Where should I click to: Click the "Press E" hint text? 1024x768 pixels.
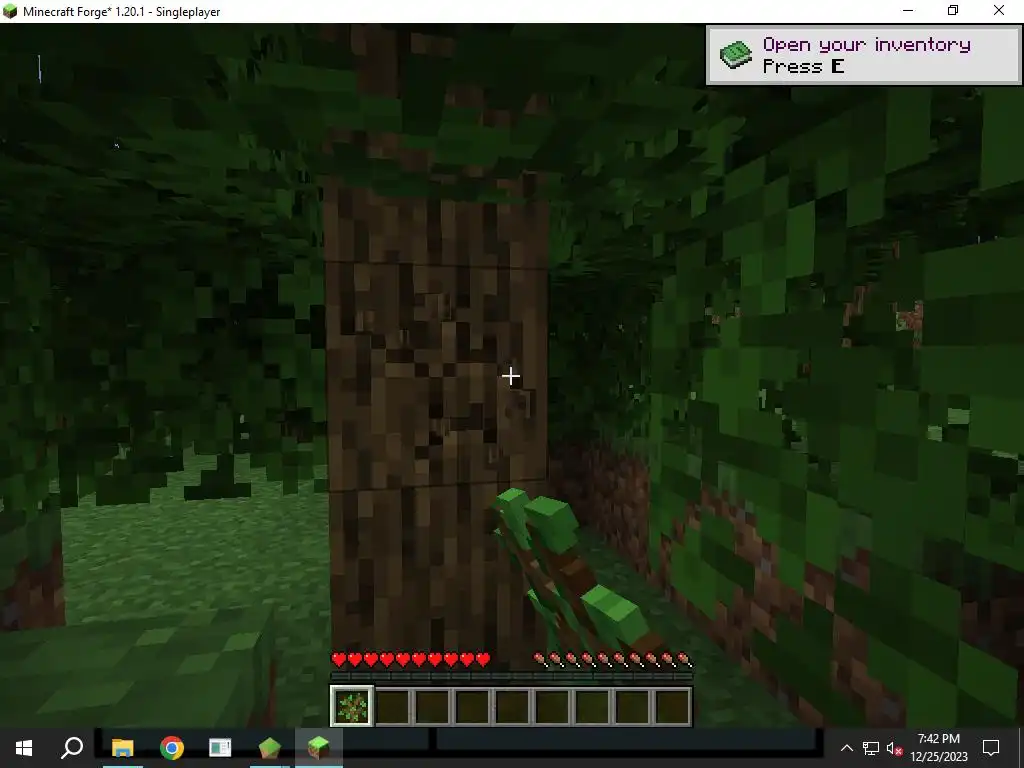click(x=803, y=66)
